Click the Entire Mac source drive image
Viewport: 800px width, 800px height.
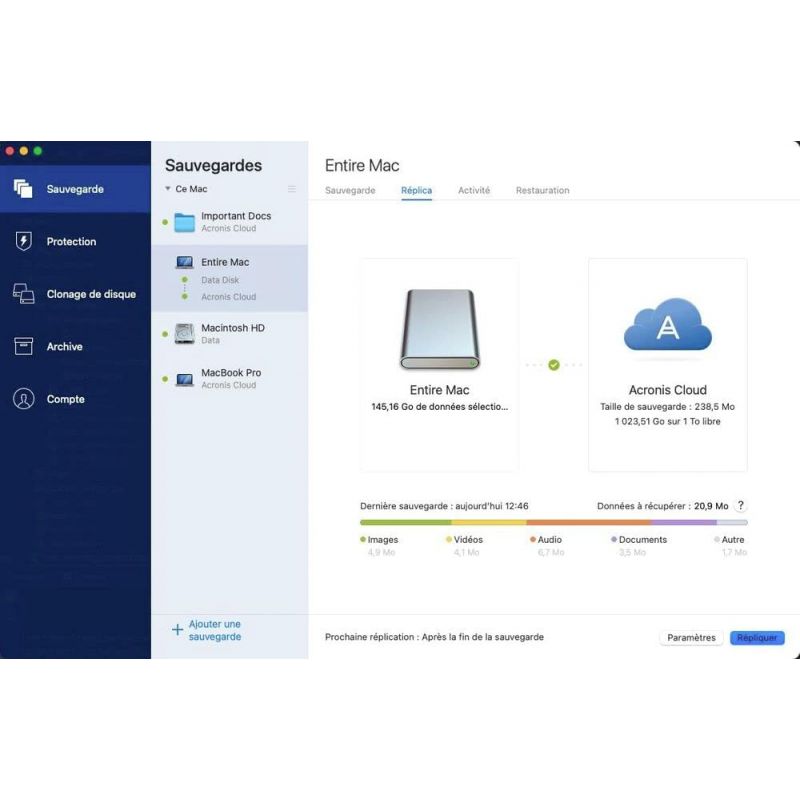[439, 330]
